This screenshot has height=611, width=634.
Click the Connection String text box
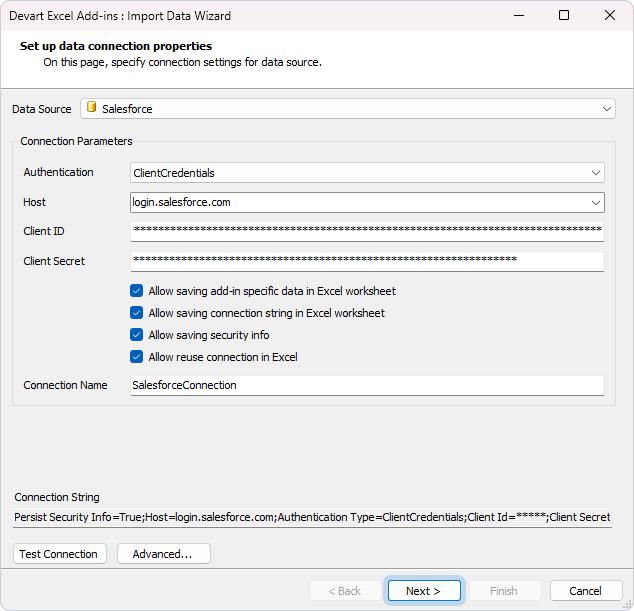coord(312,517)
